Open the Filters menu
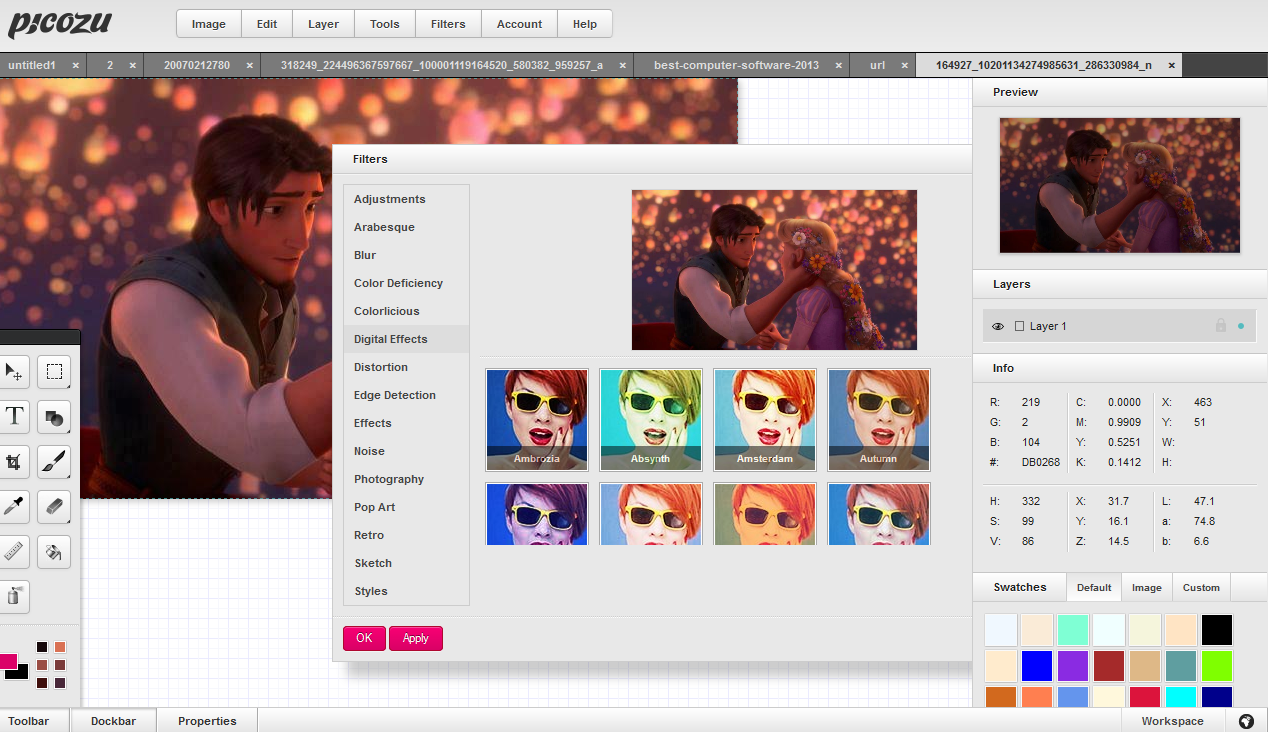 click(448, 24)
